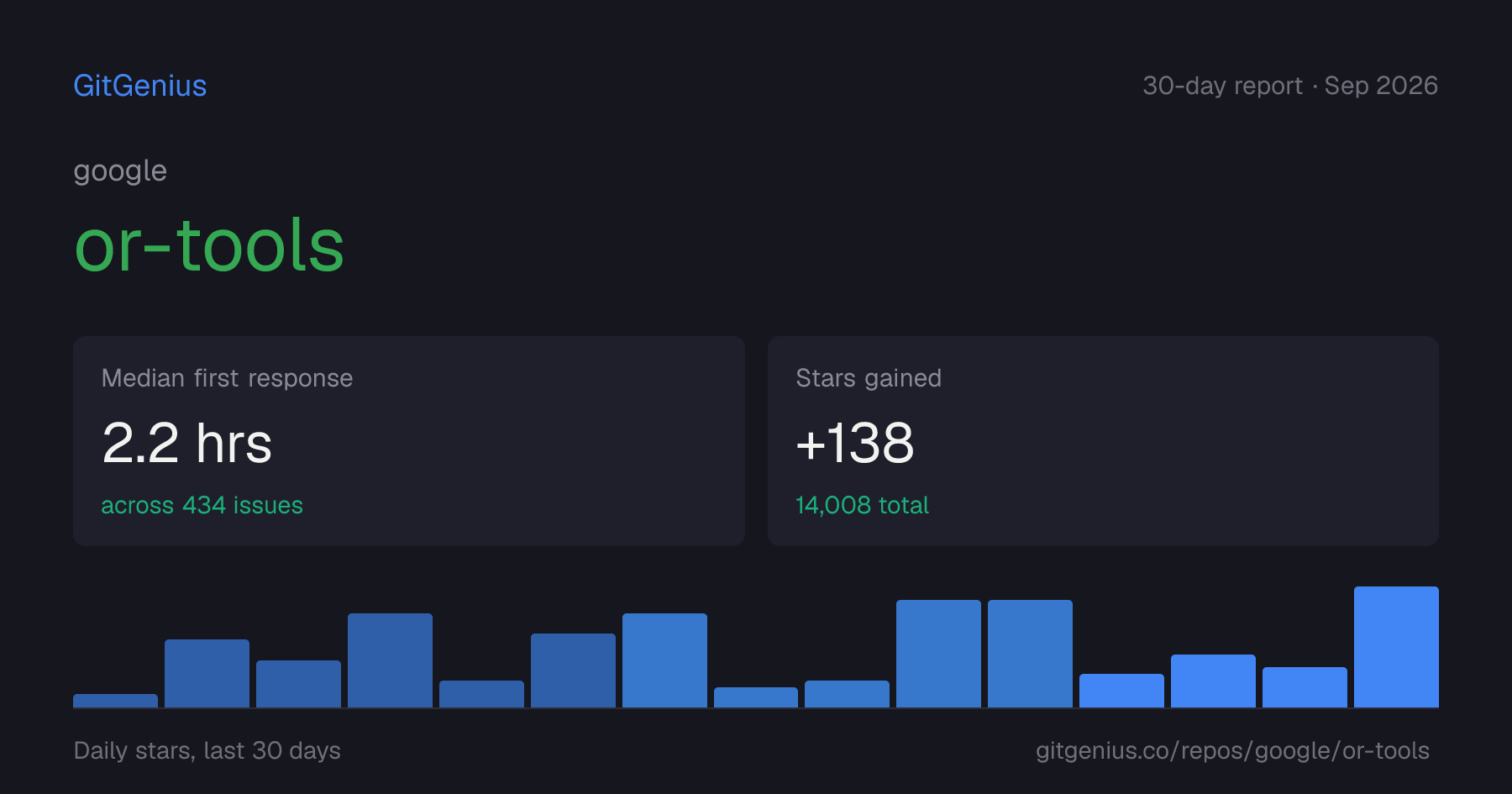
Task: Select the thirteenth bar in stars chart
Action: coord(1213,681)
